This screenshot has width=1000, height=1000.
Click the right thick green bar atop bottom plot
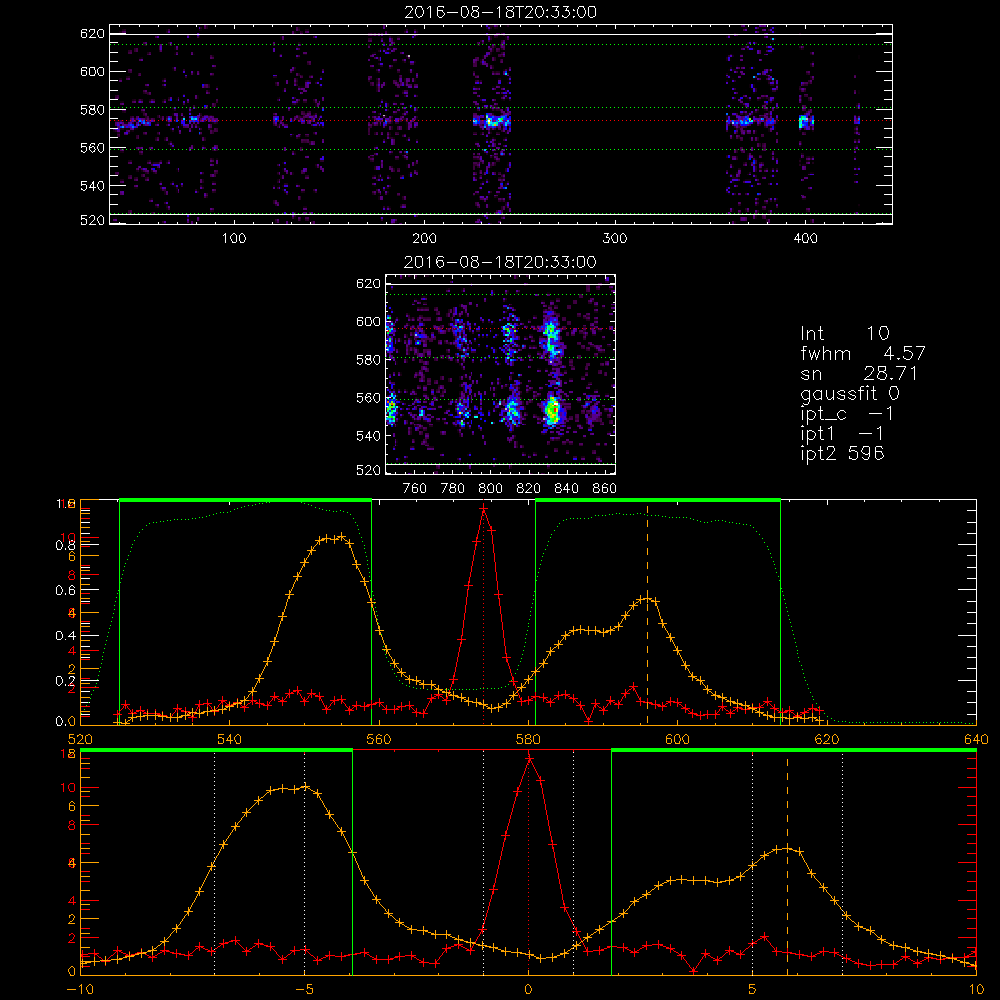794,751
